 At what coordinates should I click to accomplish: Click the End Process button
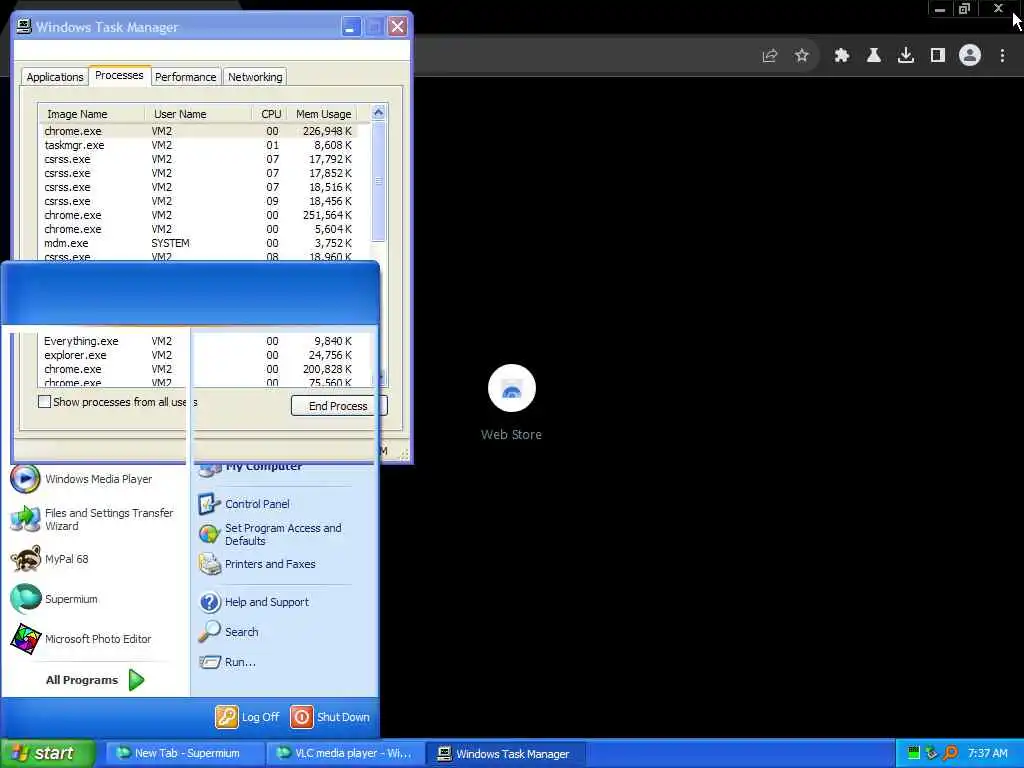coord(338,406)
